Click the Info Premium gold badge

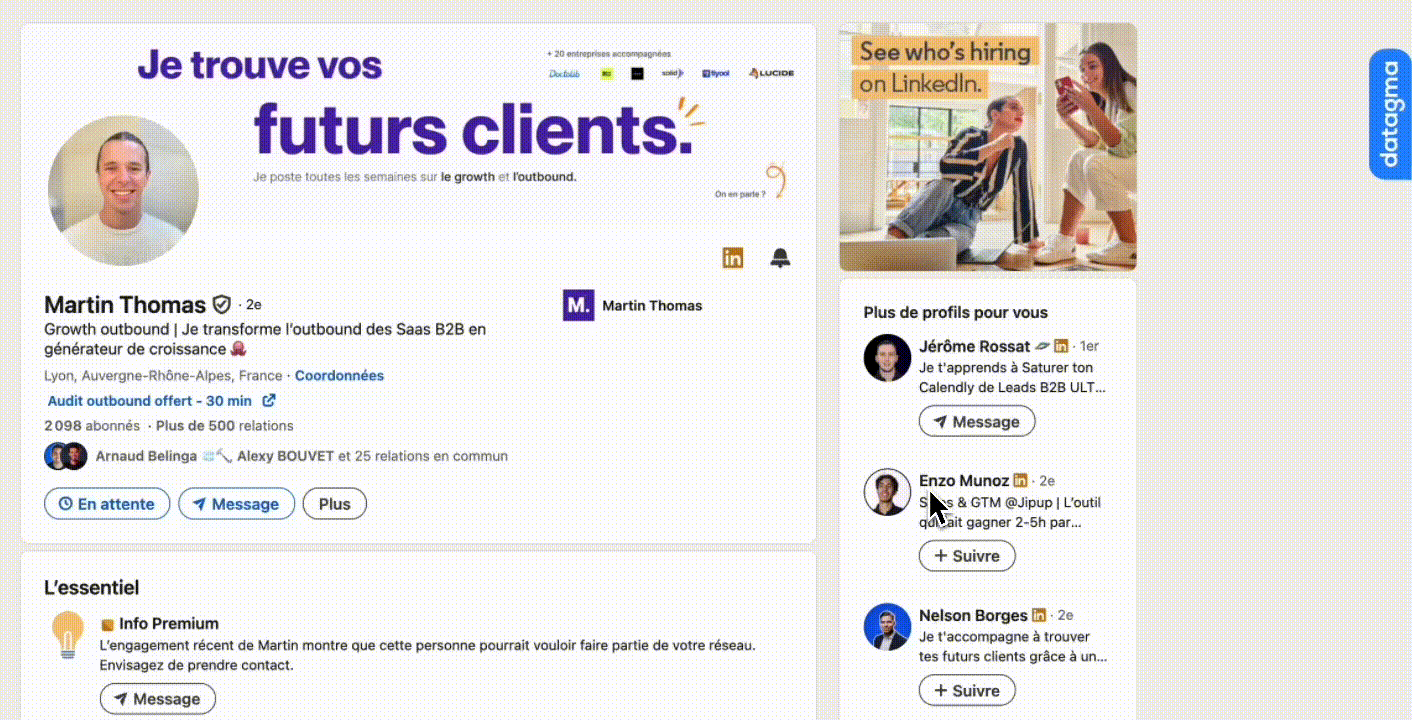(x=107, y=624)
